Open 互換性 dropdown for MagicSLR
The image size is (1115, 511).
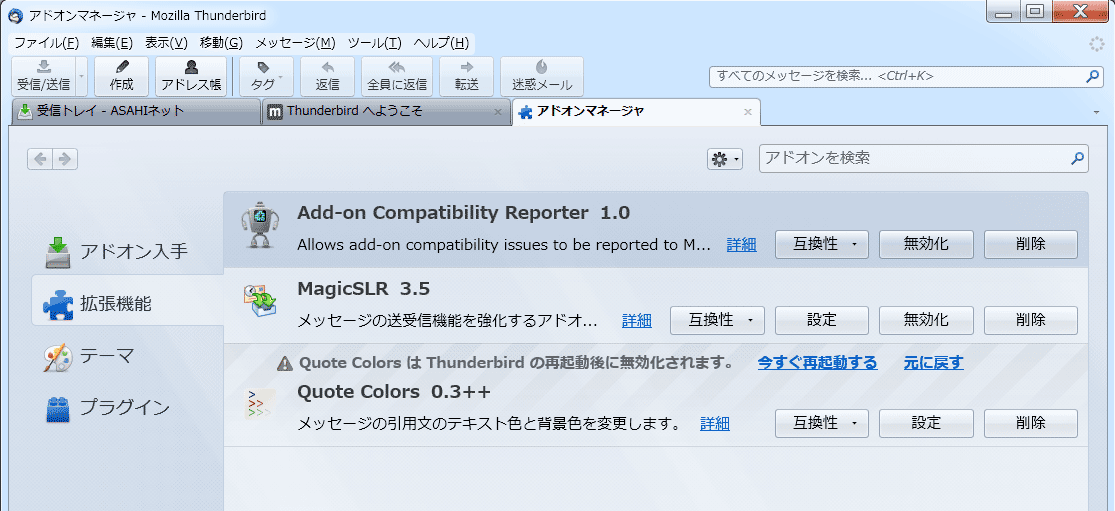(x=717, y=321)
